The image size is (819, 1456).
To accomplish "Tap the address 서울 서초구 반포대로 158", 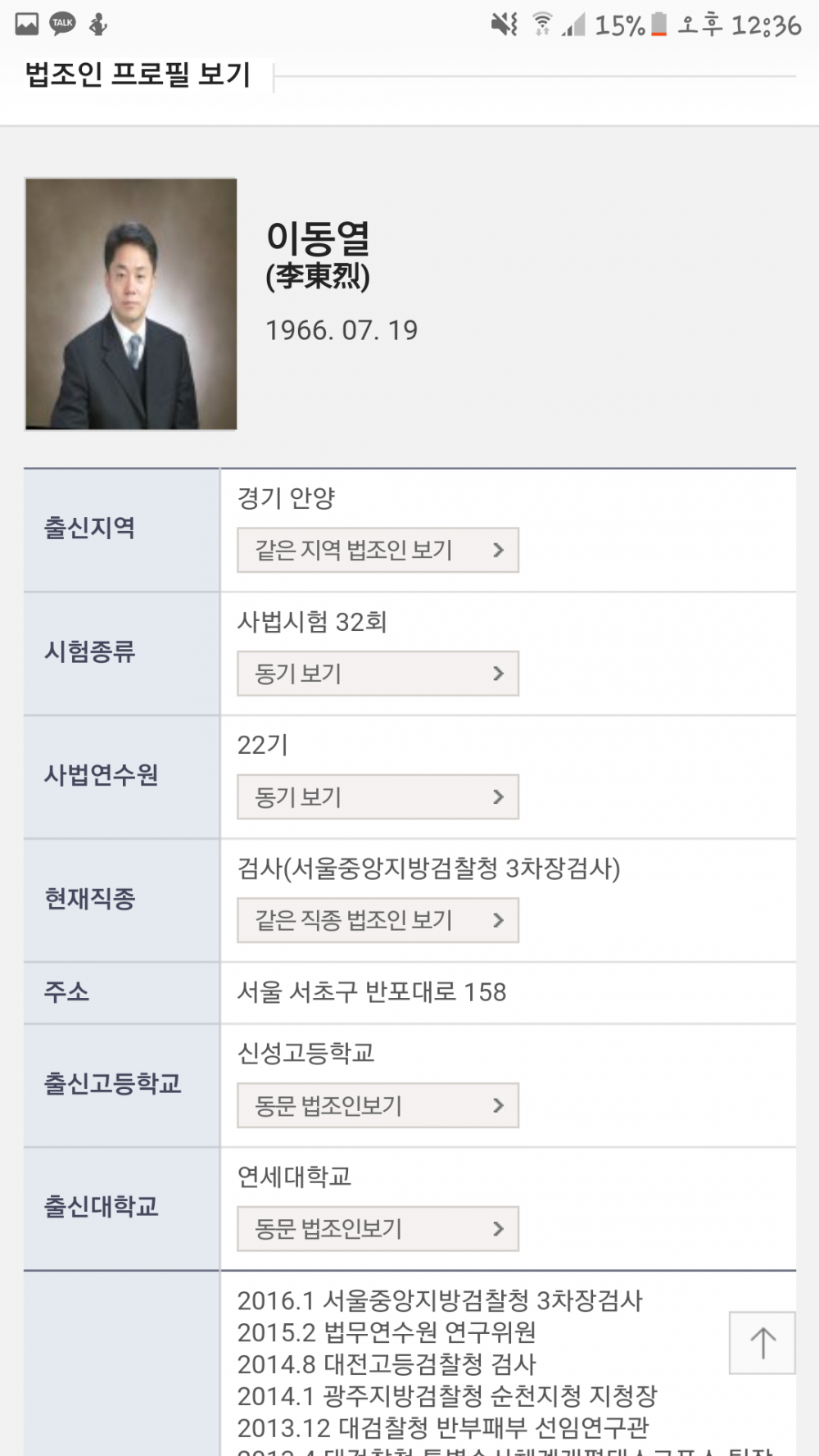I will click(x=372, y=992).
